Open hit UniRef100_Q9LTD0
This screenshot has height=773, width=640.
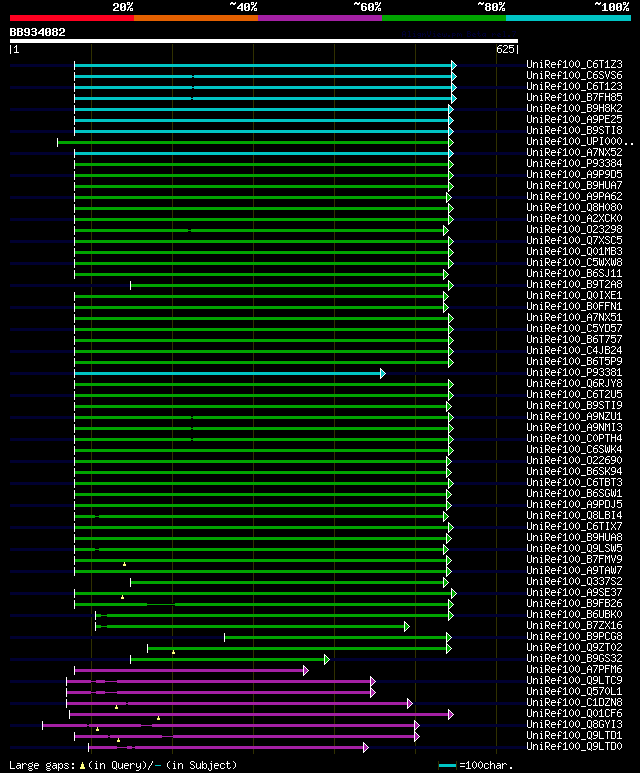point(574,747)
